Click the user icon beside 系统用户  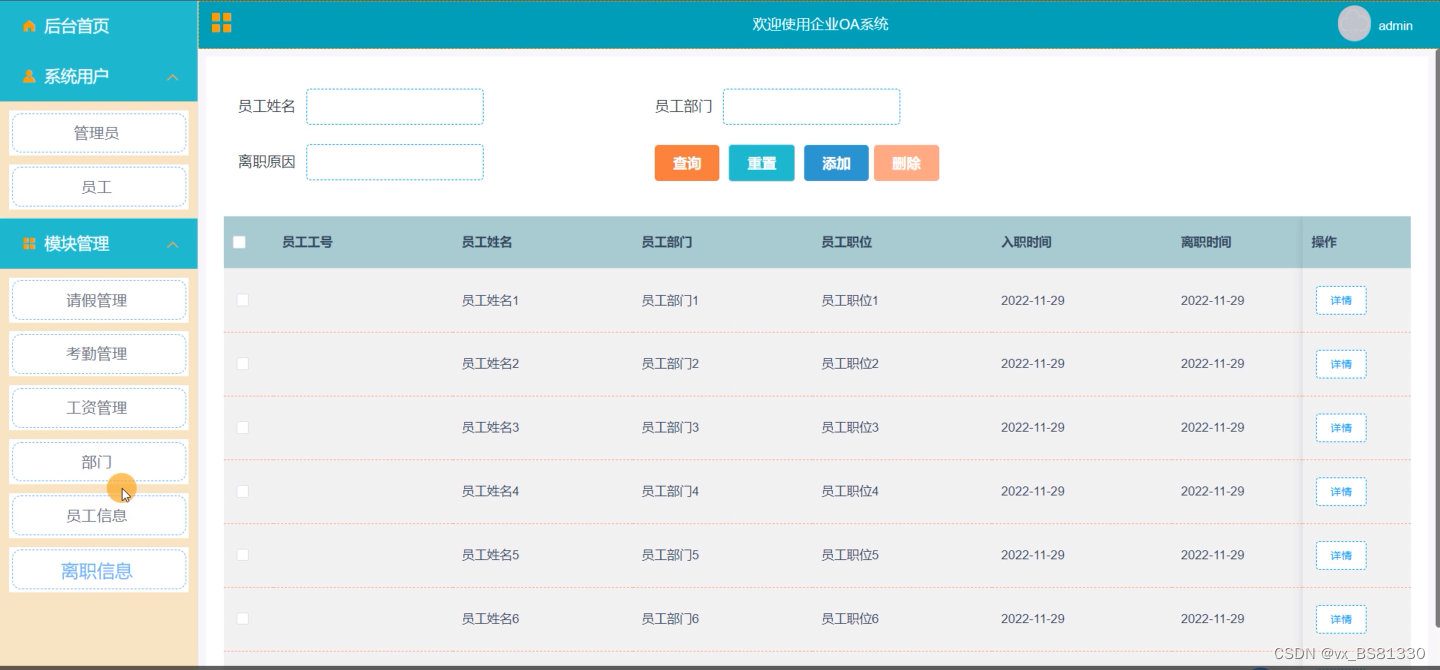pyautogui.click(x=29, y=76)
